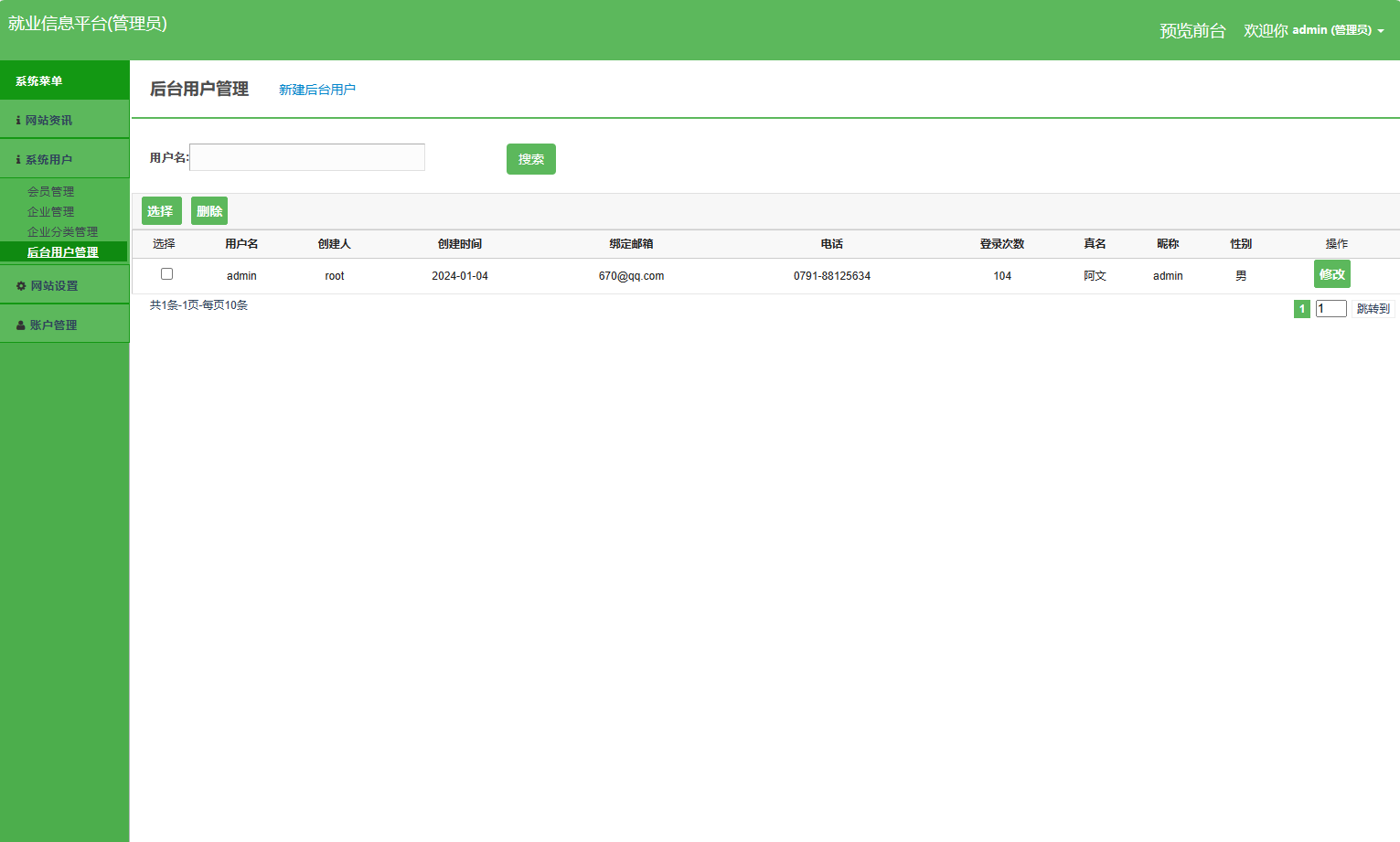This screenshot has height=842, width=1400.
Task: Click the gear icon beside 网站设置
Action: [21, 286]
